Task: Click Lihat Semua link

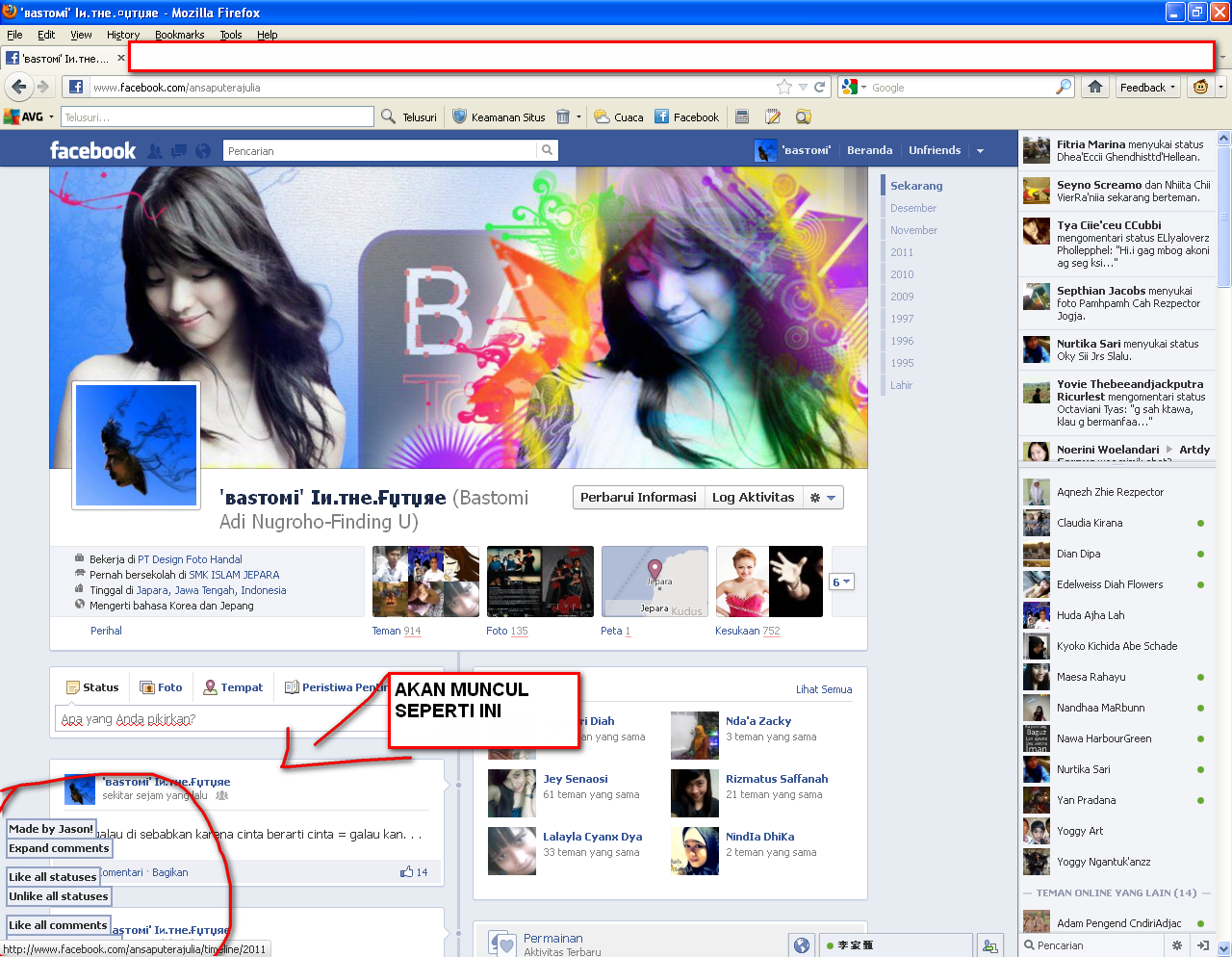Action: click(x=824, y=689)
